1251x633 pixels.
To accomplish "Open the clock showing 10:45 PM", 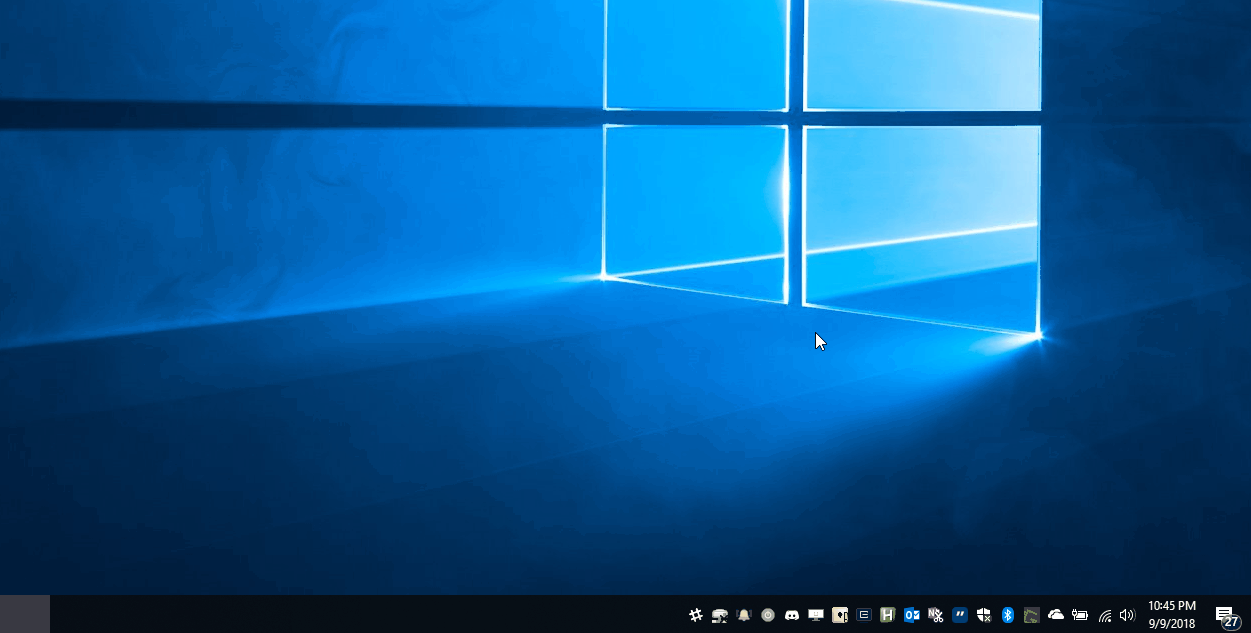I will pyautogui.click(x=1172, y=615).
